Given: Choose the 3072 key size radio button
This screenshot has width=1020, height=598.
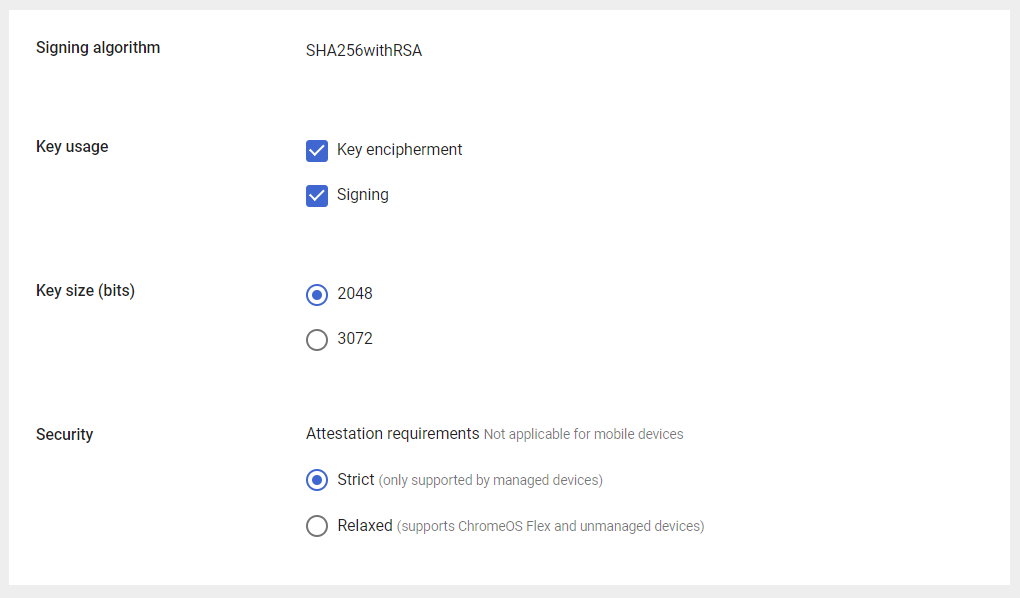Looking at the screenshot, I should tap(317, 340).
